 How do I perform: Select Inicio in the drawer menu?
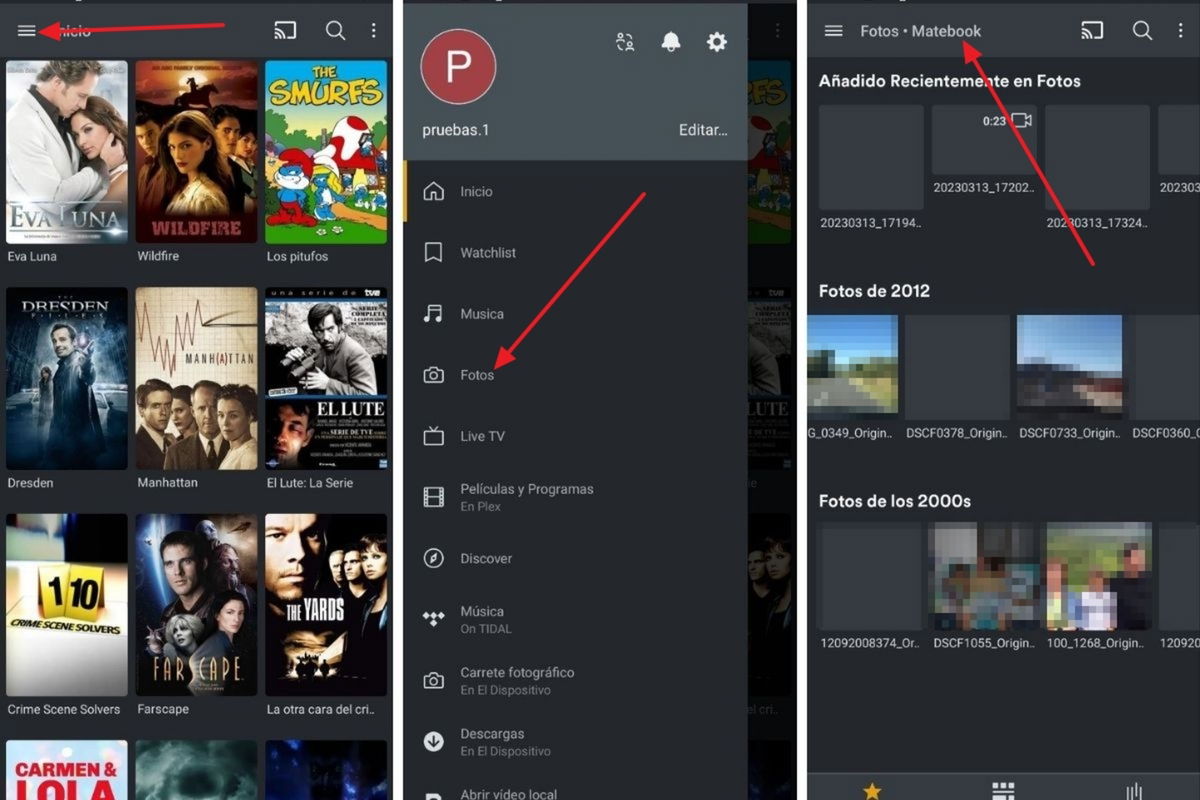575,192
